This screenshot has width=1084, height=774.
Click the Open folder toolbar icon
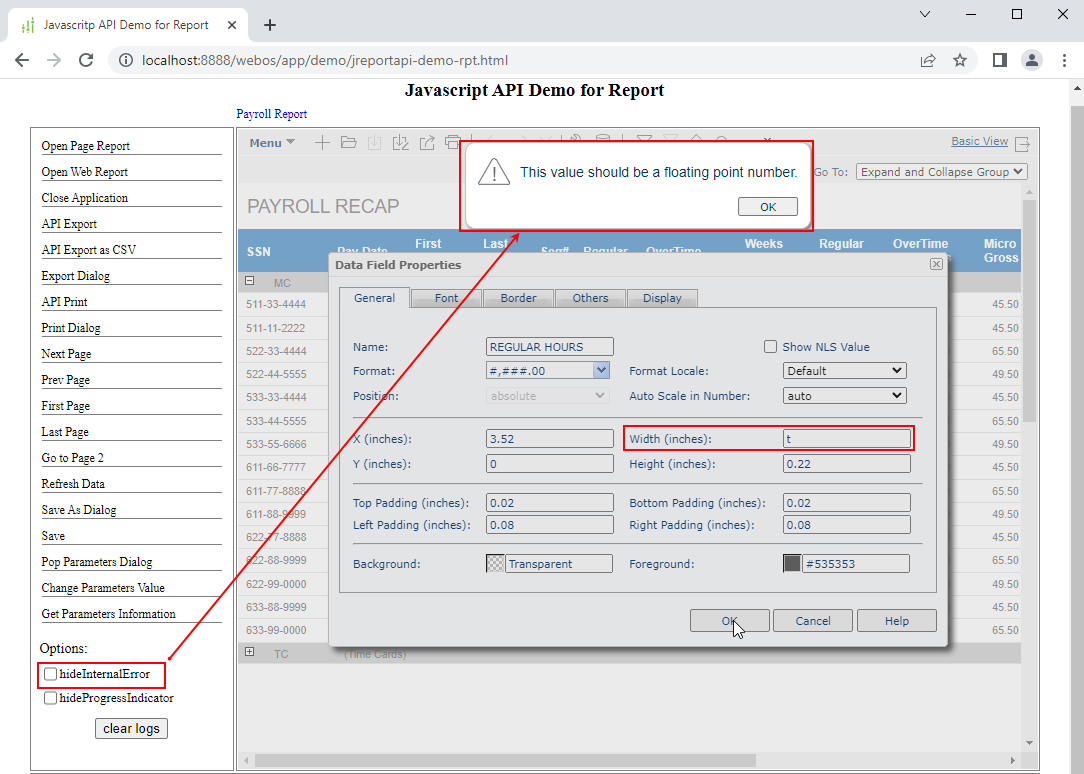coord(348,143)
